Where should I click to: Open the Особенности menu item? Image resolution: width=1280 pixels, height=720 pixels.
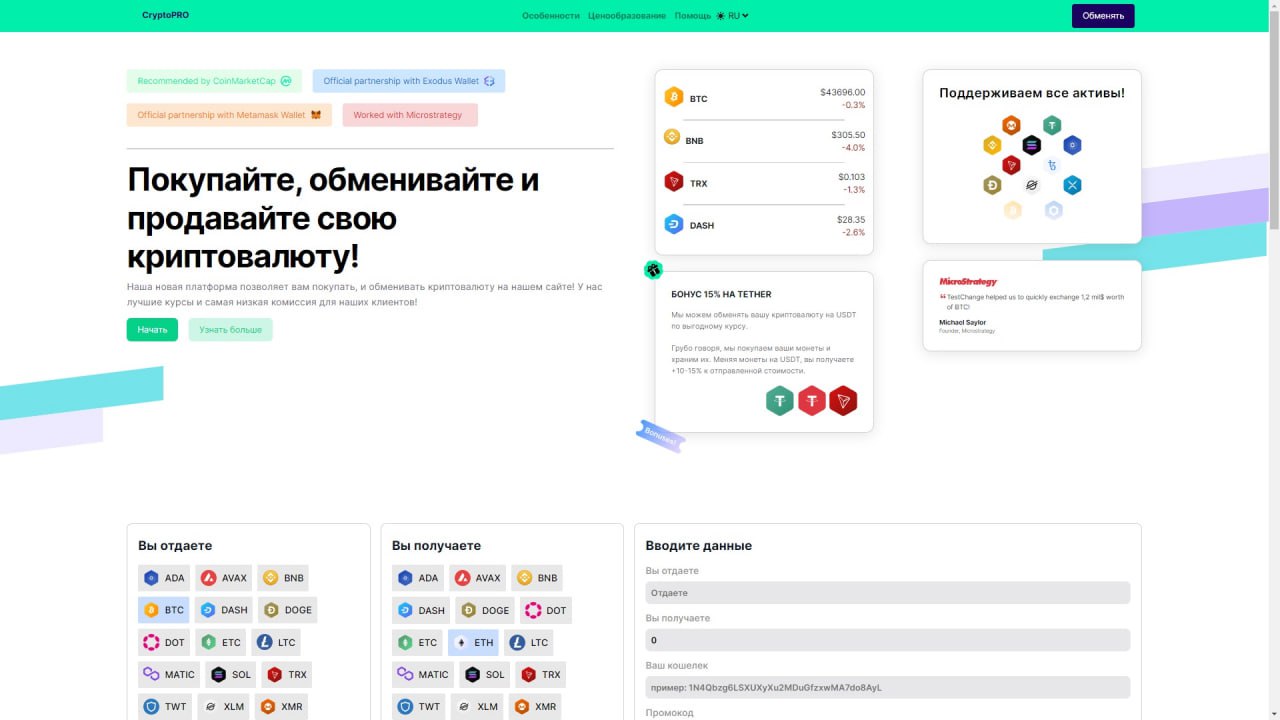coord(550,16)
